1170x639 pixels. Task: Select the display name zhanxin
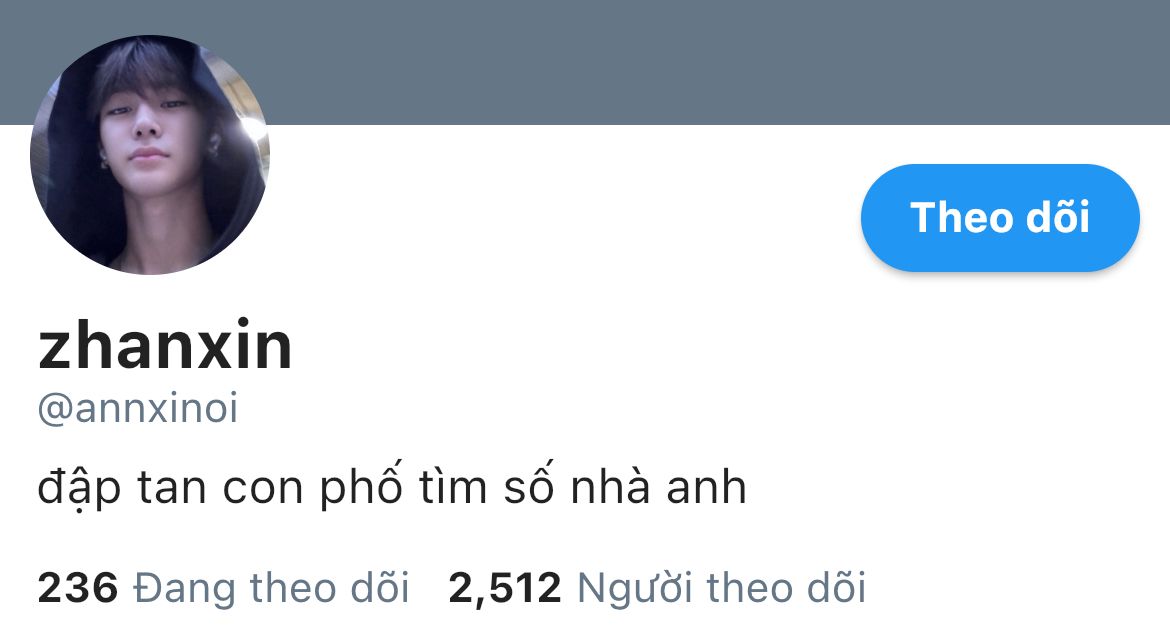coord(165,346)
